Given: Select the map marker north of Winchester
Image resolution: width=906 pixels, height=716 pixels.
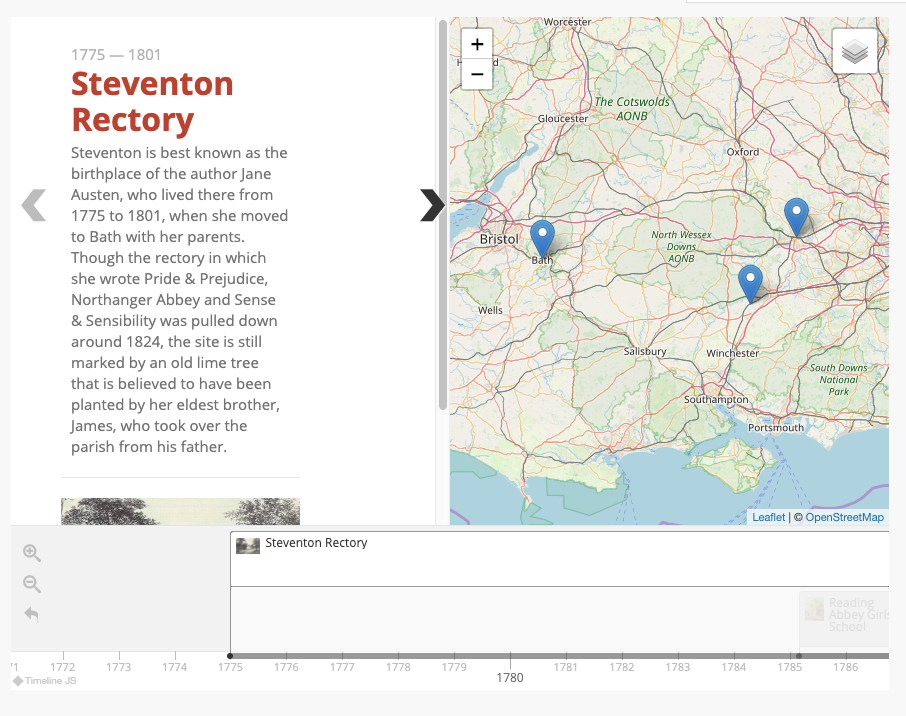Looking at the screenshot, I should click(x=750, y=284).
